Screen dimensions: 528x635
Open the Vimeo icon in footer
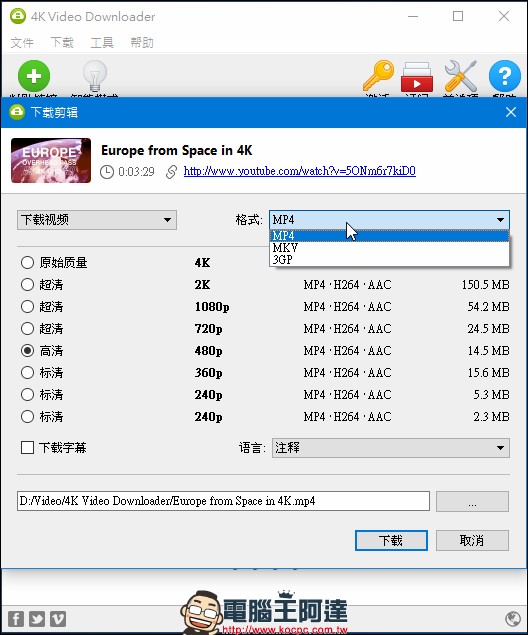pyautogui.click(x=58, y=619)
